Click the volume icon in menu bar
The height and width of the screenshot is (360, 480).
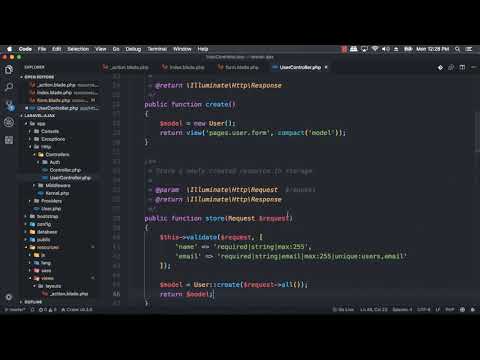386,49
